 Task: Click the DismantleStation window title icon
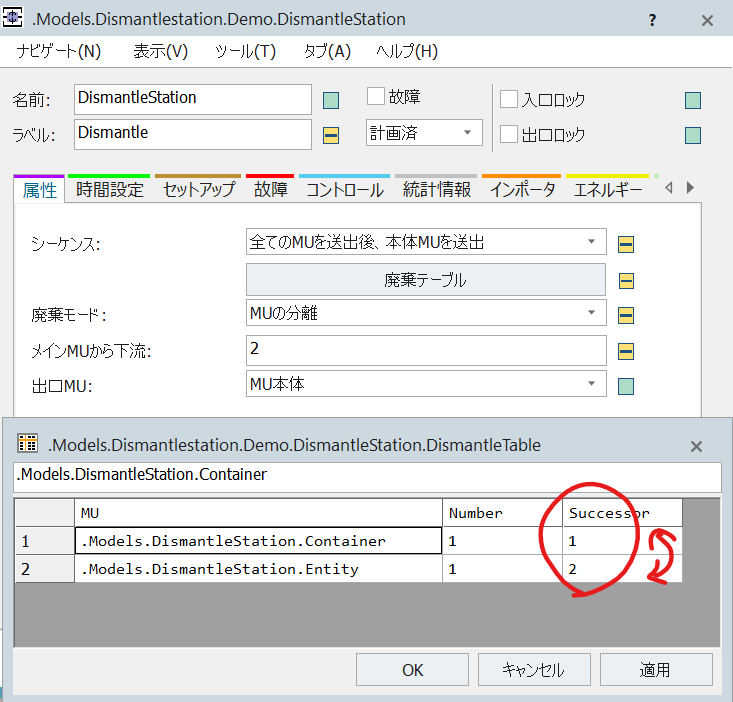click(12, 18)
